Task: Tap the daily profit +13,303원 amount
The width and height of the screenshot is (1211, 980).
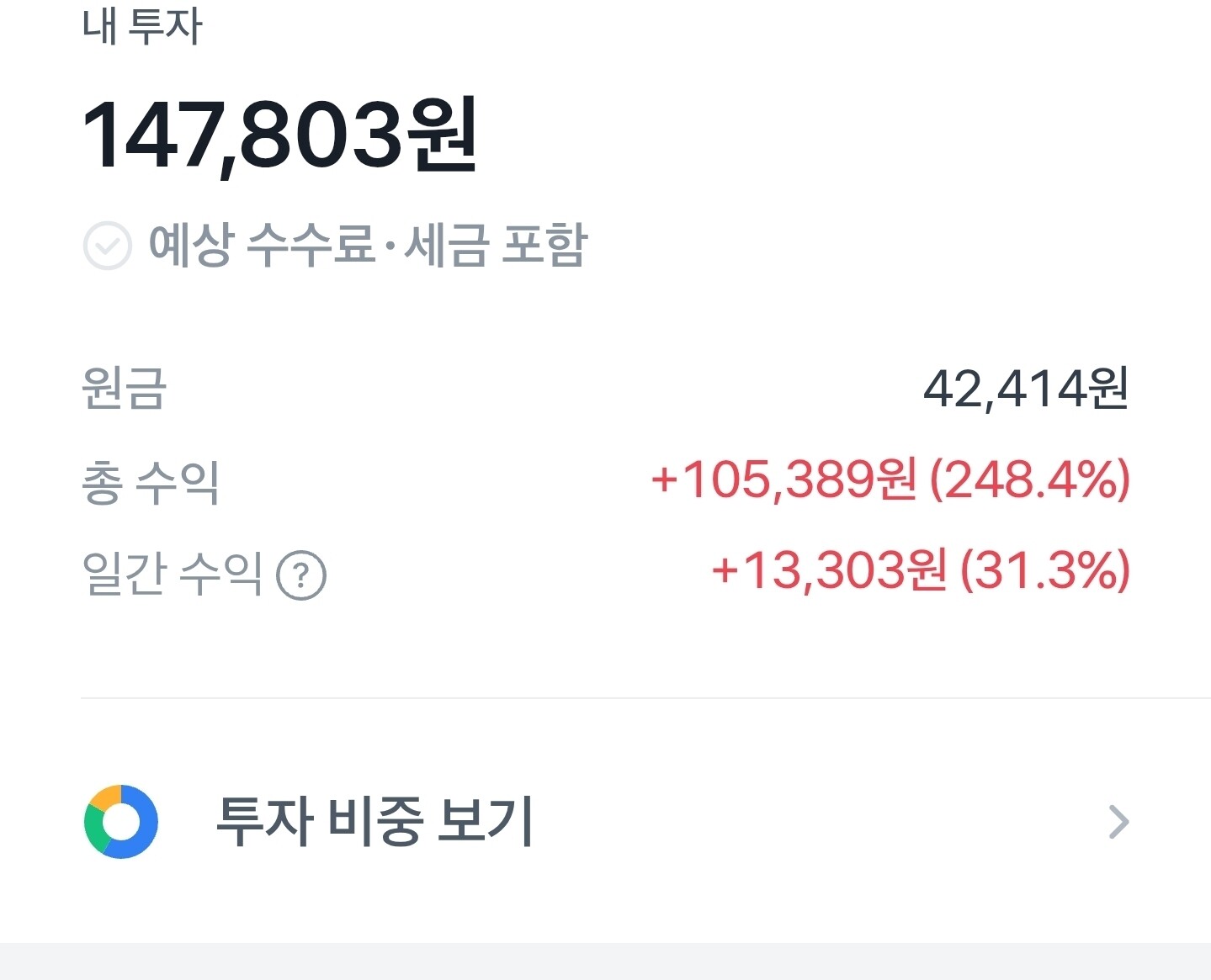Action: (x=830, y=571)
